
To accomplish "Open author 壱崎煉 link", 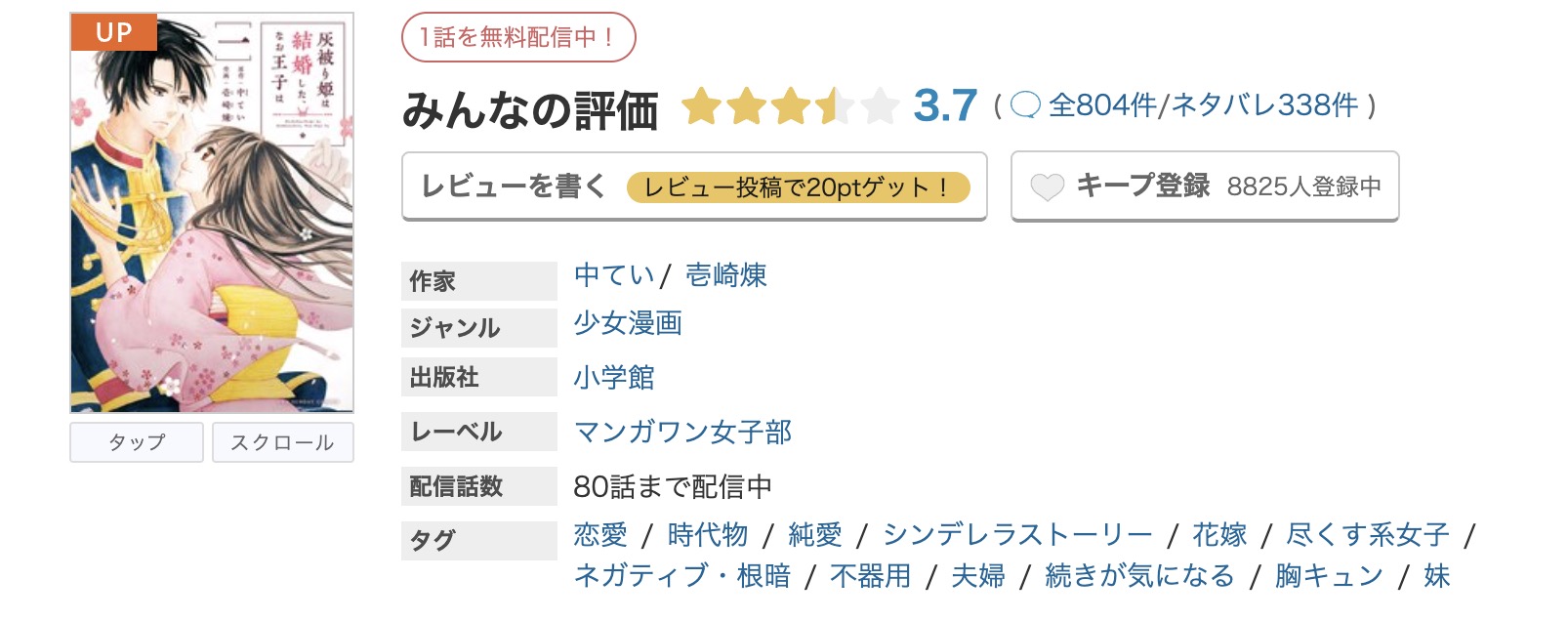I will 726,275.
